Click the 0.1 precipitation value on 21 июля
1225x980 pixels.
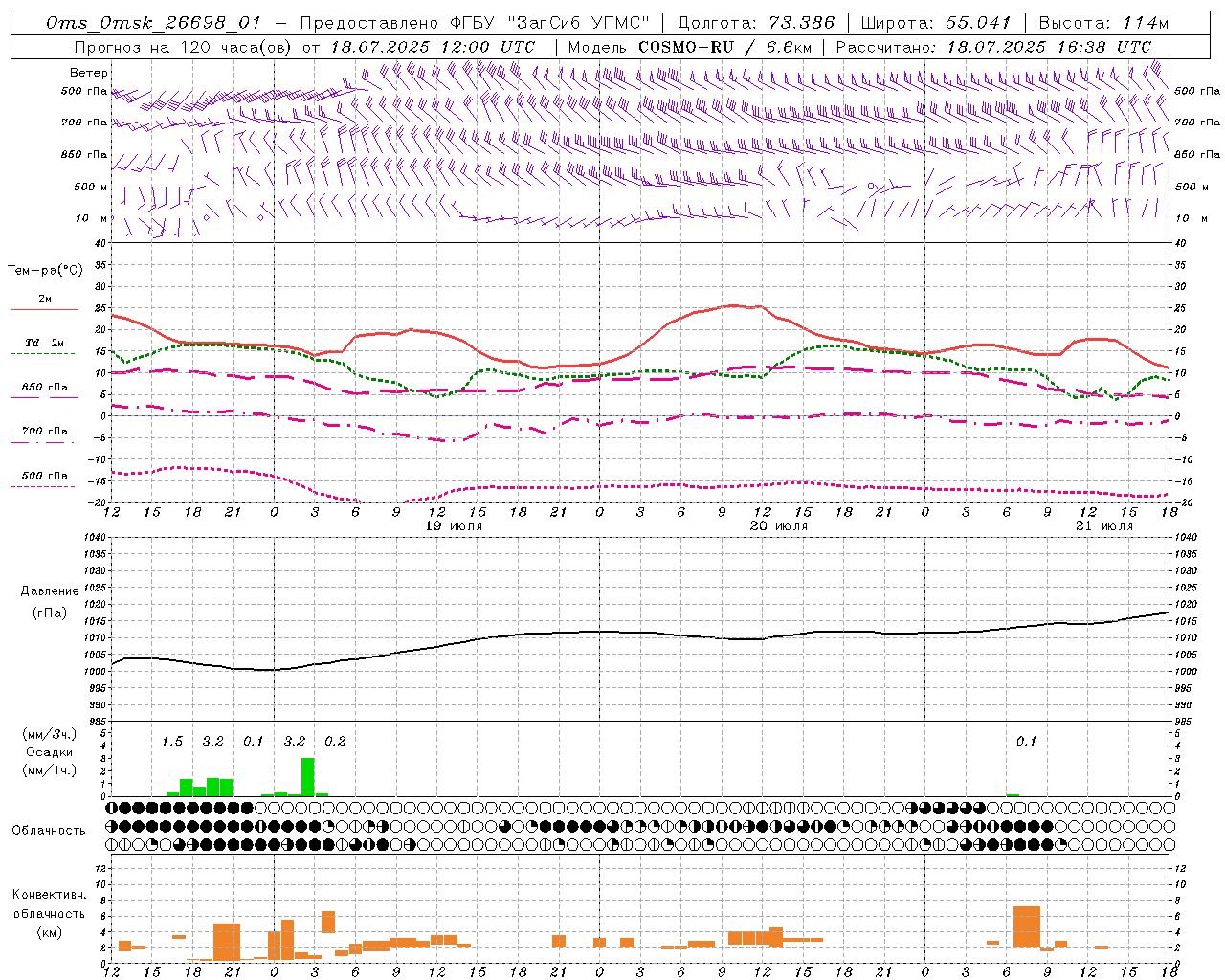[x=1026, y=742]
